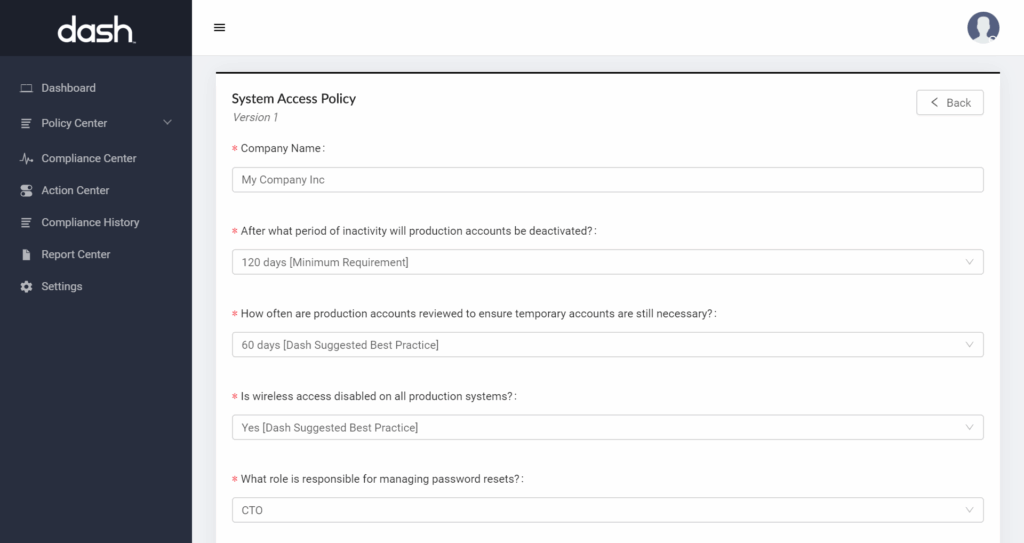
Task: Open the user profile avatar
Action: click(982, 28)
